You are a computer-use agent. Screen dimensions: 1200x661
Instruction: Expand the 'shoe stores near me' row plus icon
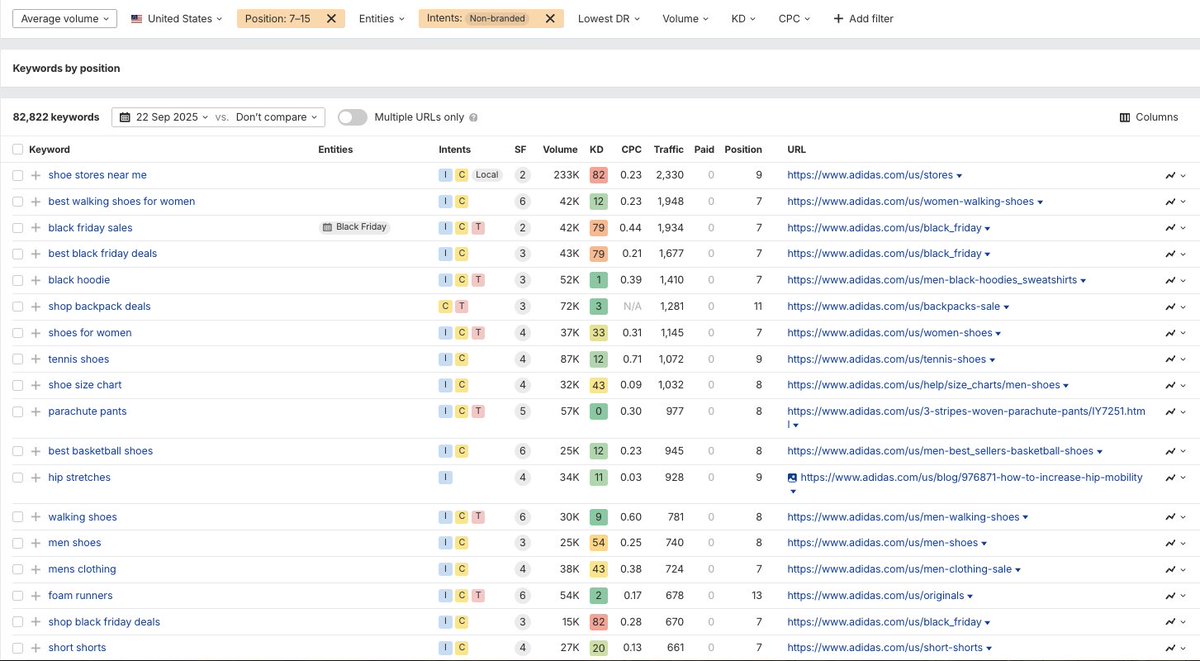point(35,175)
